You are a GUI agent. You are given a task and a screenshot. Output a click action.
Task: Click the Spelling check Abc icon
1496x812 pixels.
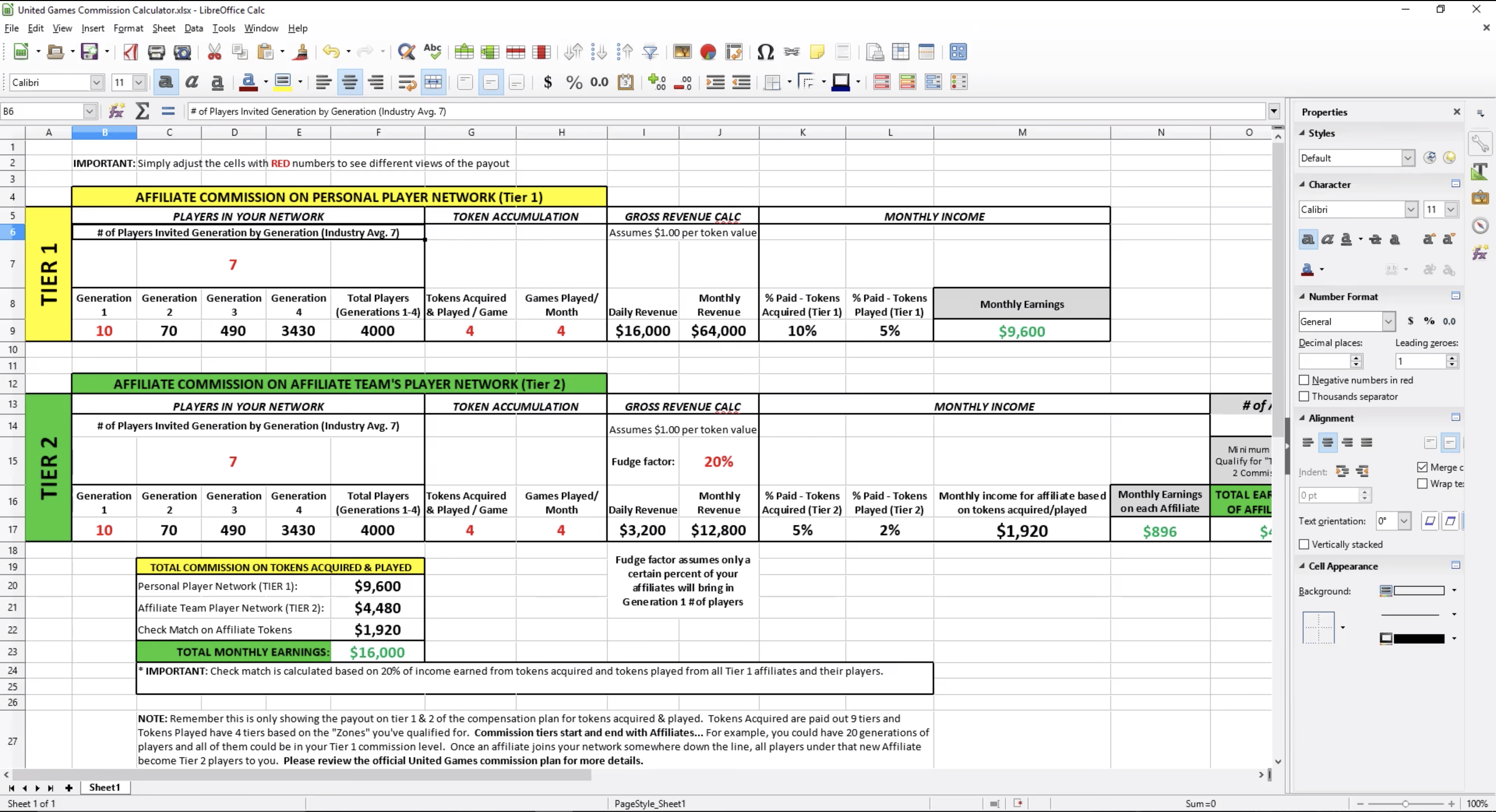[x=433, y=52]
